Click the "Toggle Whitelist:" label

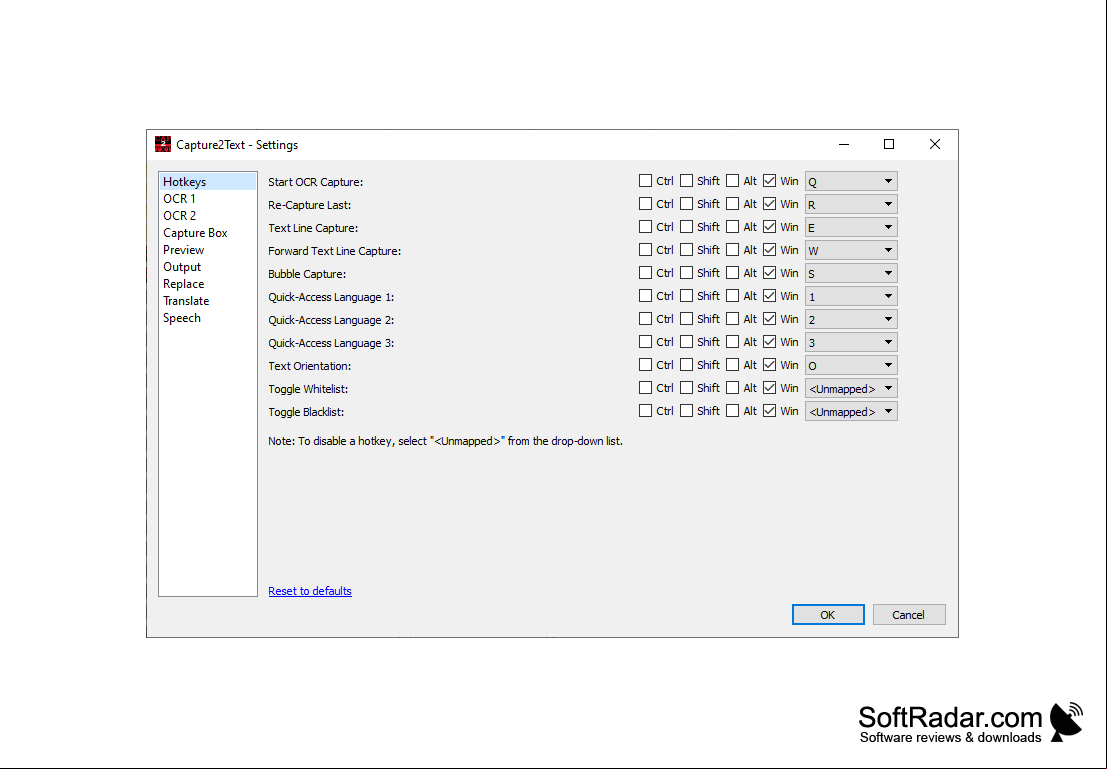(x=308, y=389)
